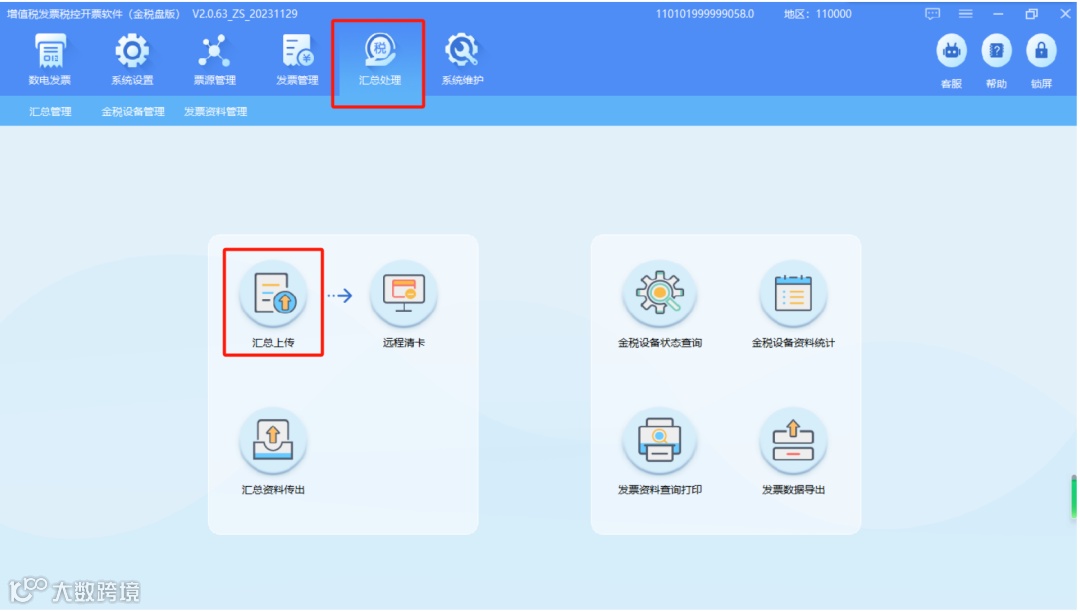Open 系统维护 wrench icon
Viewport: 1080px width, 611px height.
coord(462,60)
